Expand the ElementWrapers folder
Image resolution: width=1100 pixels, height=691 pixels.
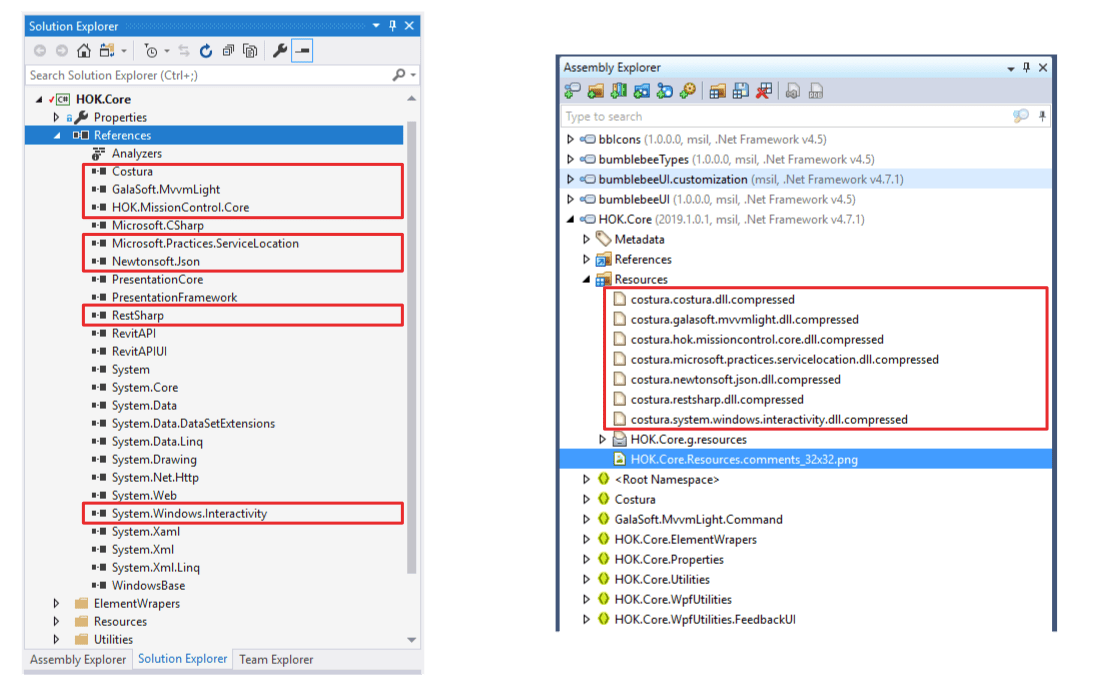[x=56, y=603]
